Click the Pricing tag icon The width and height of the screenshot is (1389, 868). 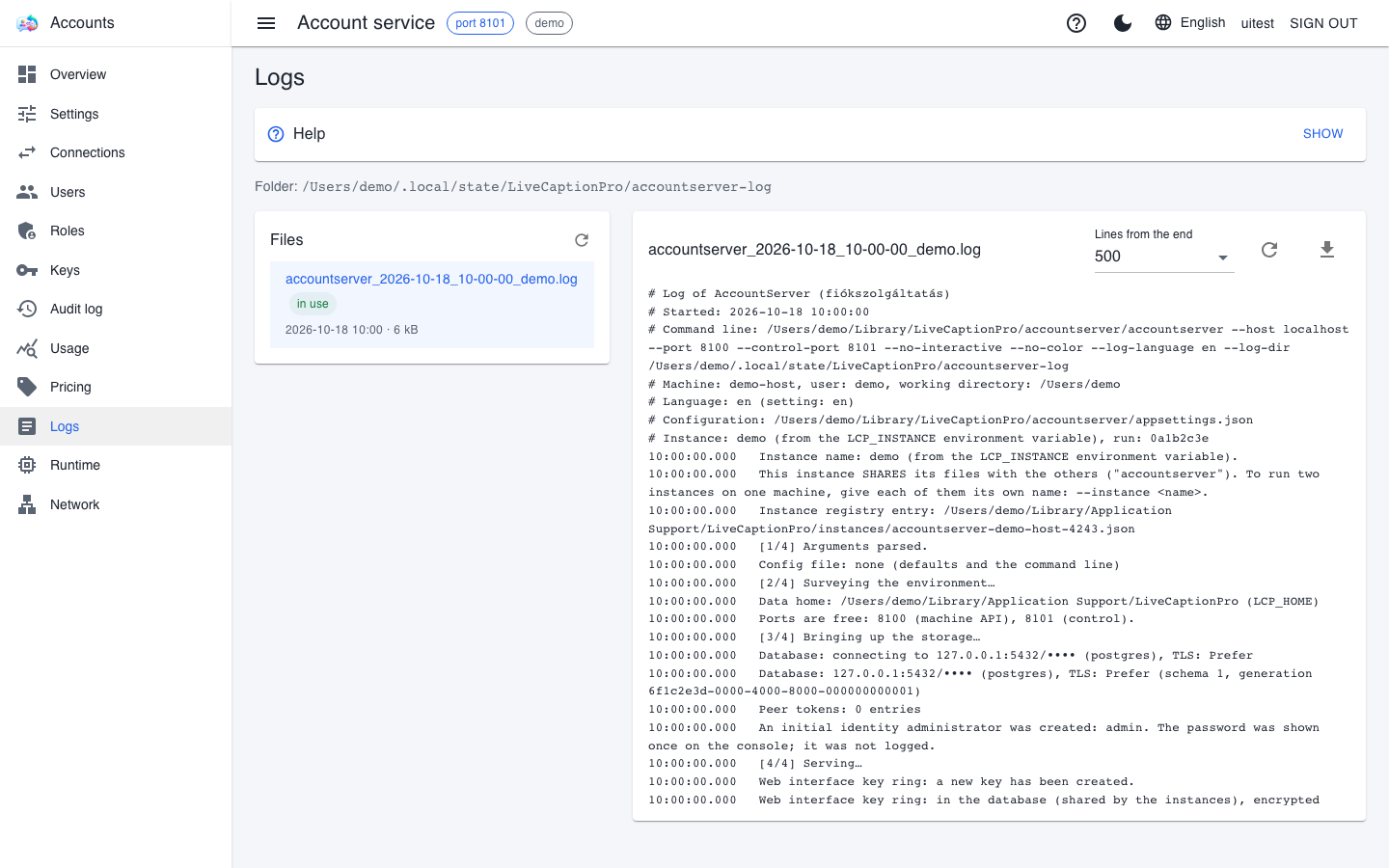(27, 387)
